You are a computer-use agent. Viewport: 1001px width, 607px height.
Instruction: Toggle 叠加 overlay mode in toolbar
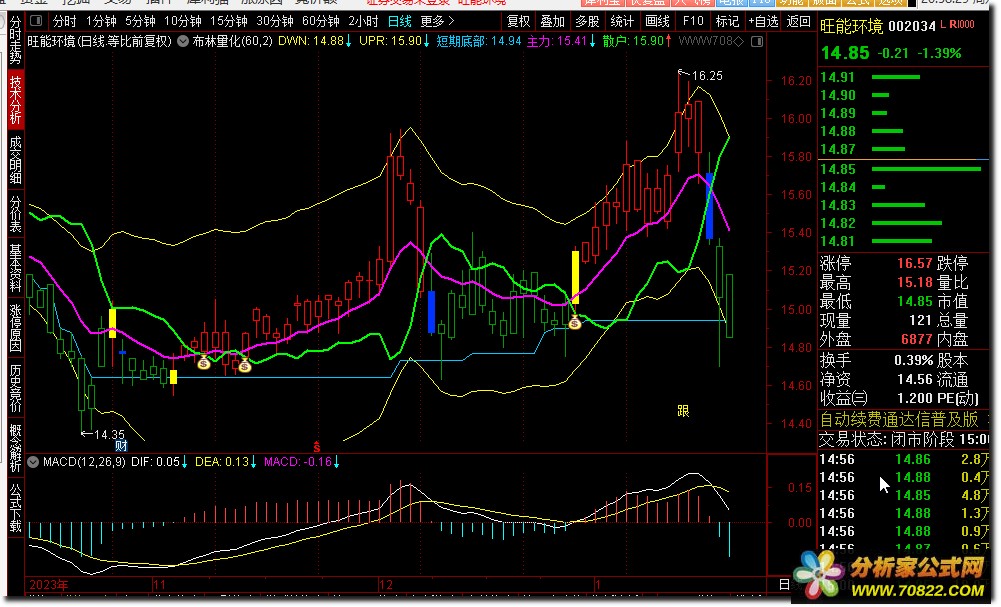(x=553, y=21)
